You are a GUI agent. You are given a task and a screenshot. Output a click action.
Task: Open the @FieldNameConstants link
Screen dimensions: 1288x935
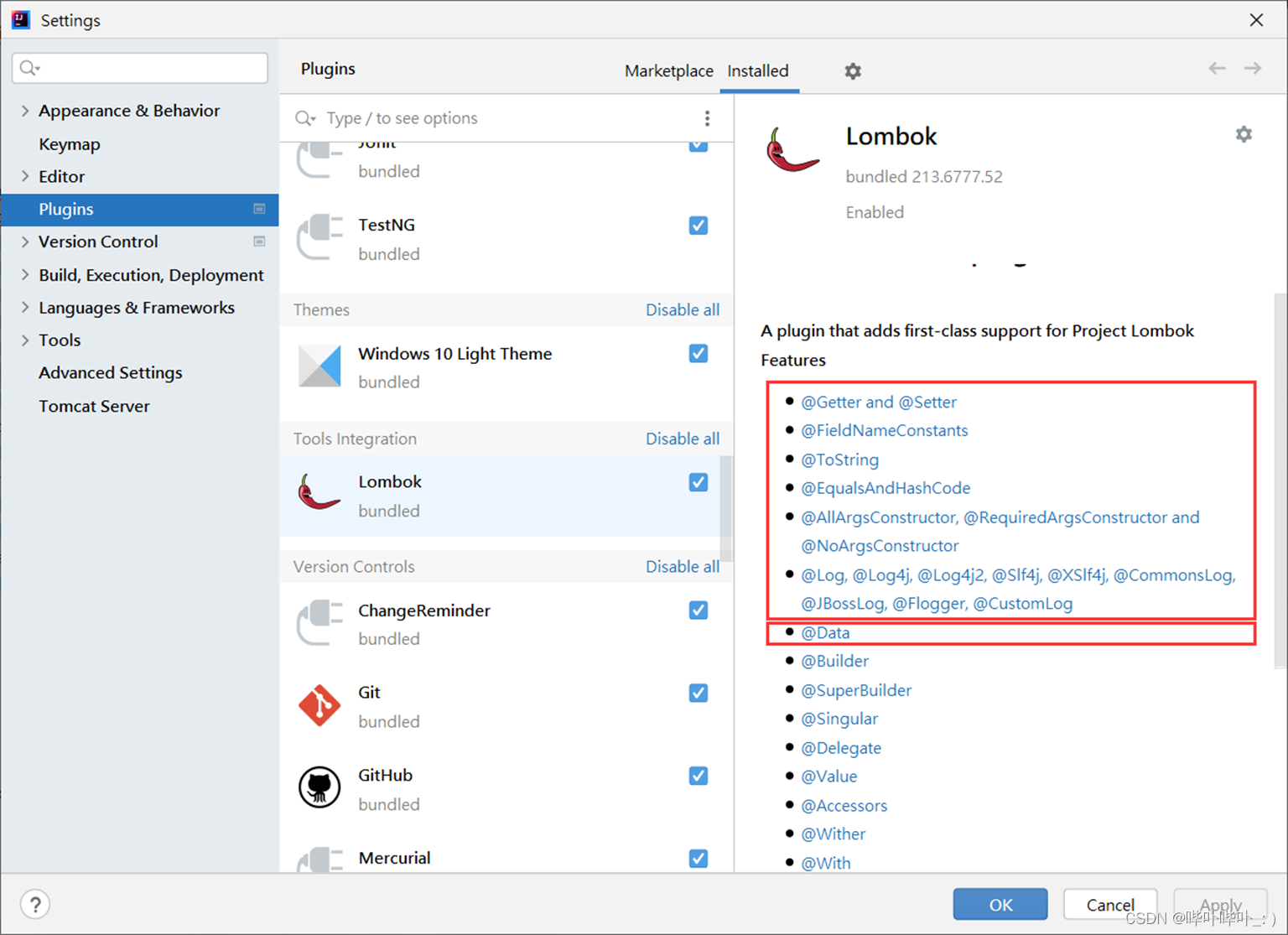coord(885,430)
